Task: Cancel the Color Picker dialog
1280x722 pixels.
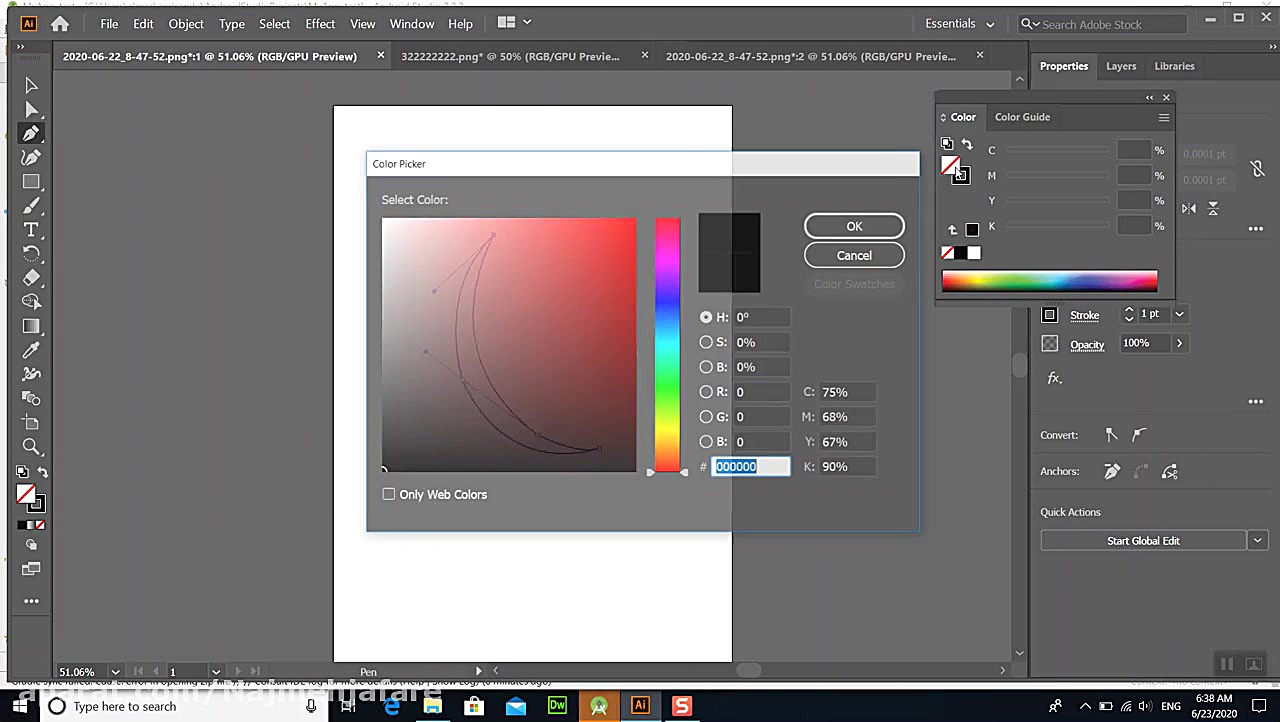Action: [x=854, y=255]
